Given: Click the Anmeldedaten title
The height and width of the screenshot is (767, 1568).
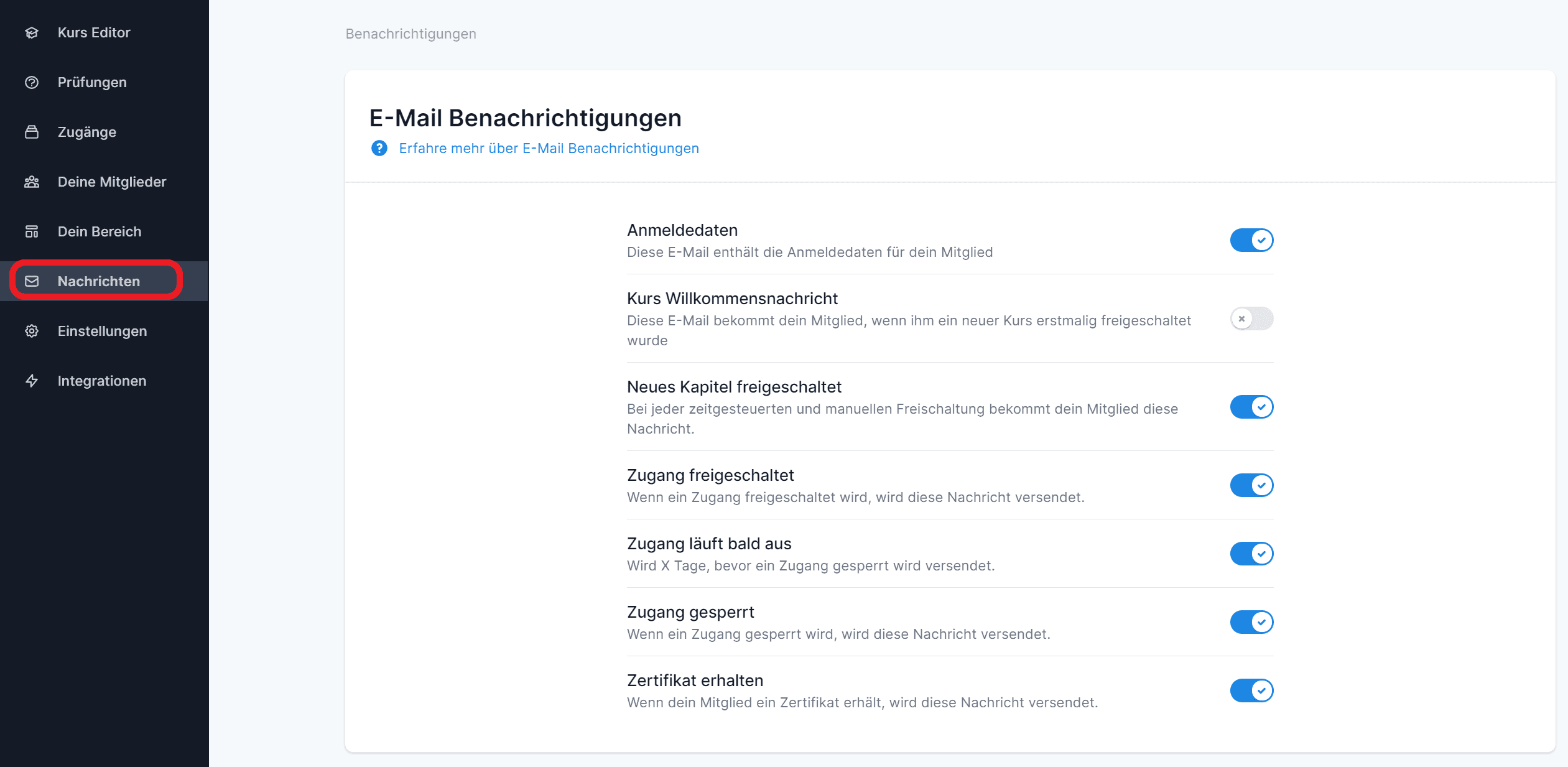Looking at the screenshot, I should (x=682, y=230).
